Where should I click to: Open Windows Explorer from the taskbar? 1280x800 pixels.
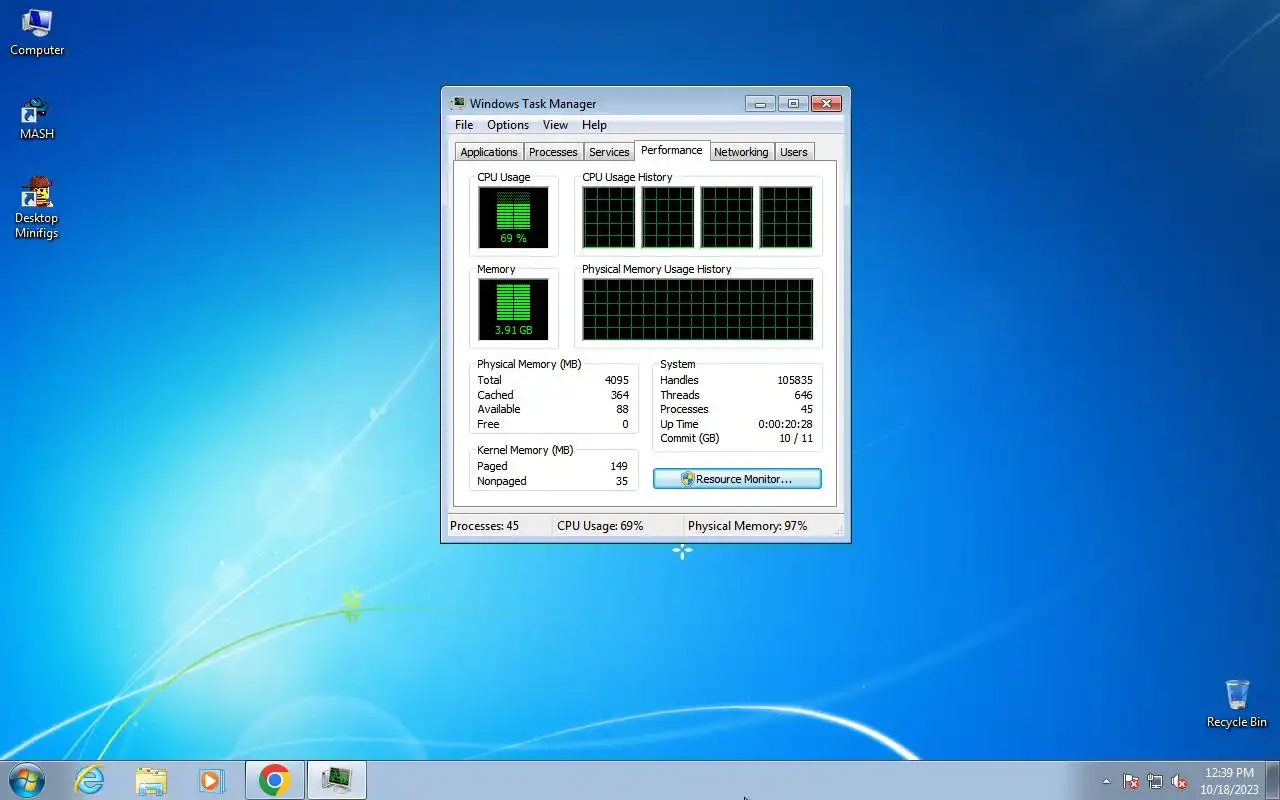(151, 780)
